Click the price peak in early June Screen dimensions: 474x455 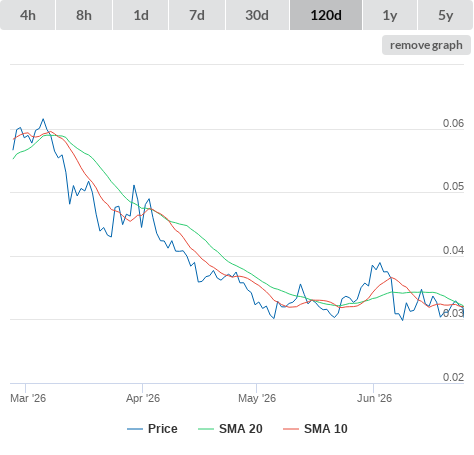380,263
